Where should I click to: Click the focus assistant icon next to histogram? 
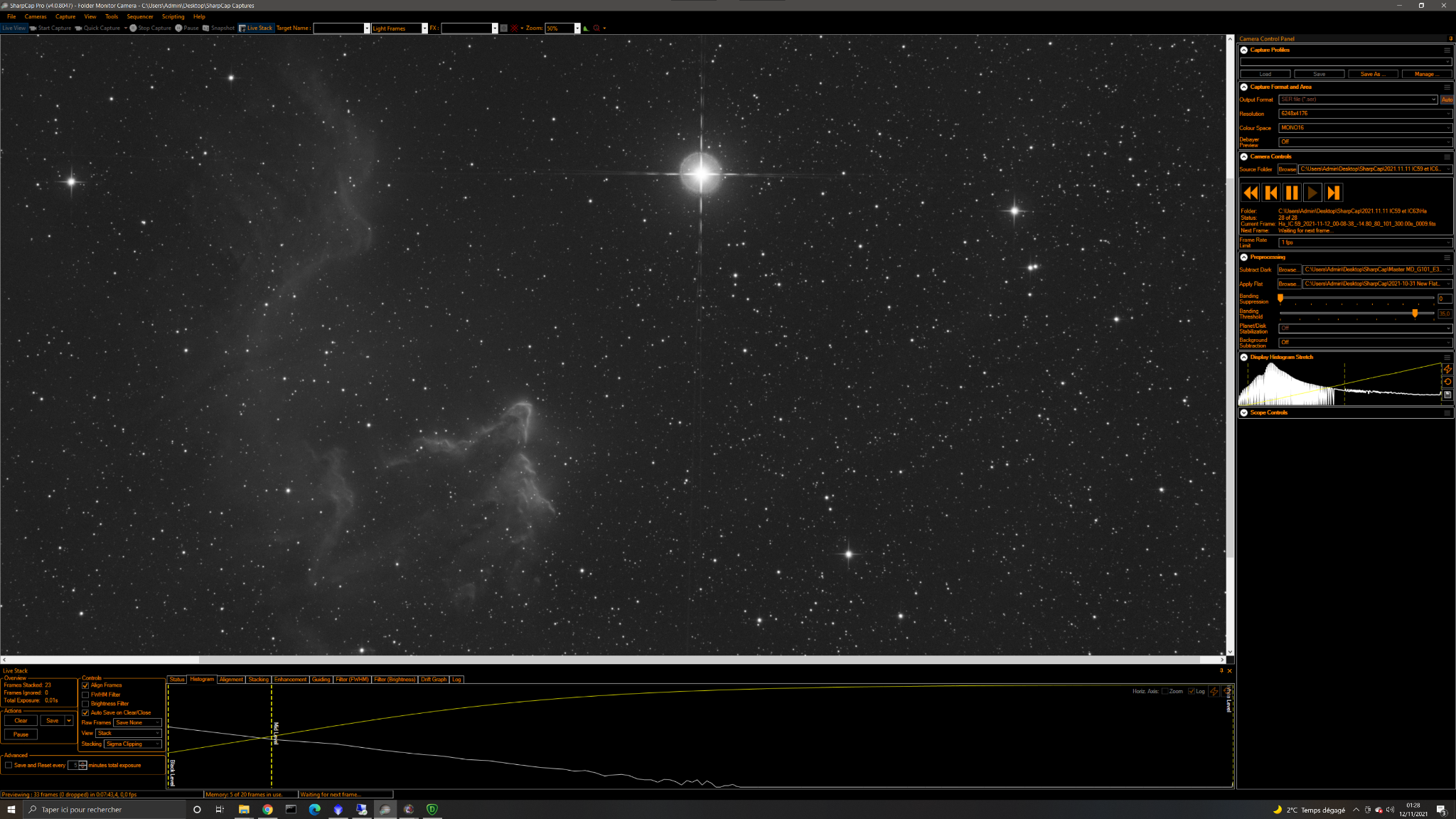(x=596, y=28)
